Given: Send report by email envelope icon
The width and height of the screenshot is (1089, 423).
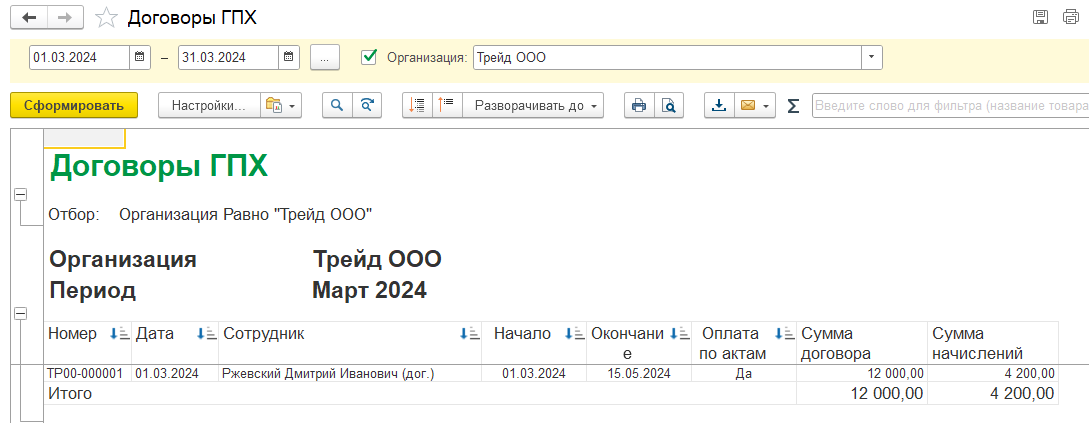Looking at the screenshot, I should pos(748,106).
